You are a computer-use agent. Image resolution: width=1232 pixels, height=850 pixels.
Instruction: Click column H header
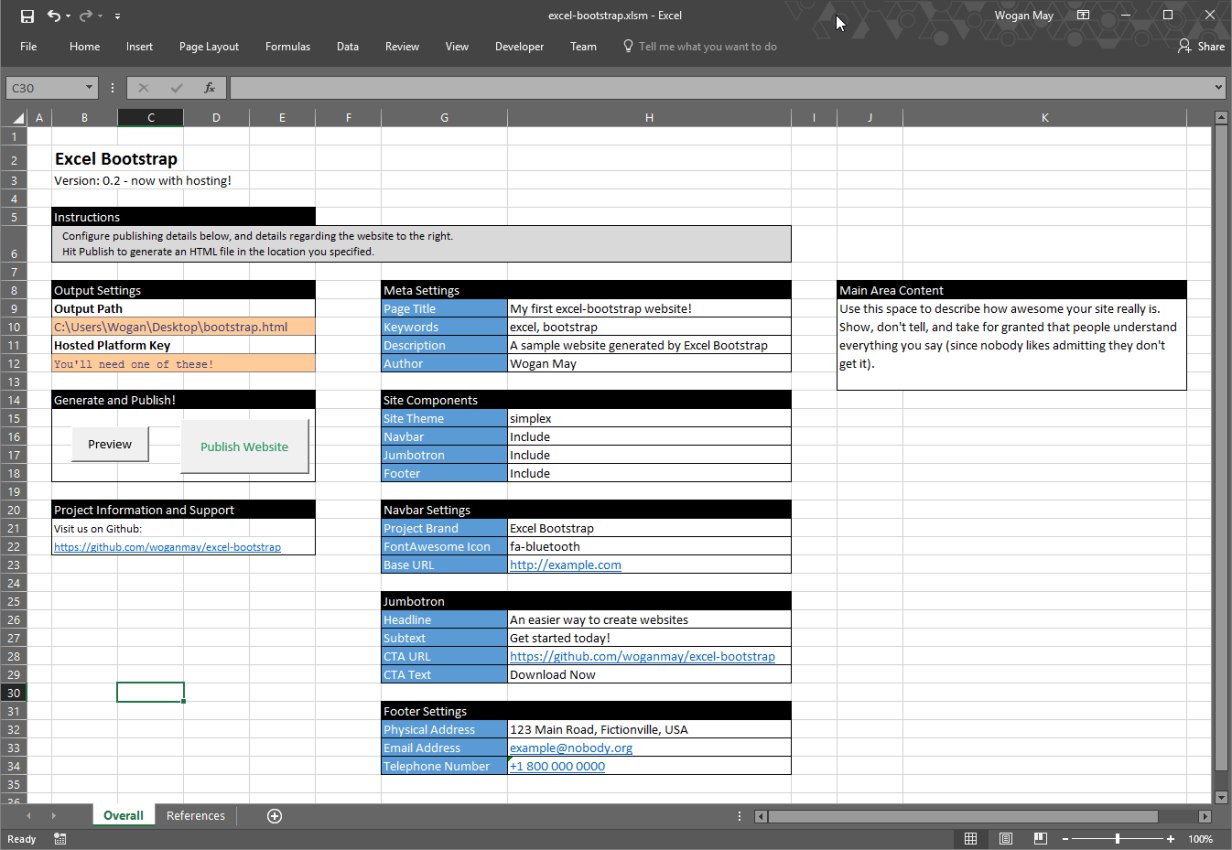[x=649, y=118]
